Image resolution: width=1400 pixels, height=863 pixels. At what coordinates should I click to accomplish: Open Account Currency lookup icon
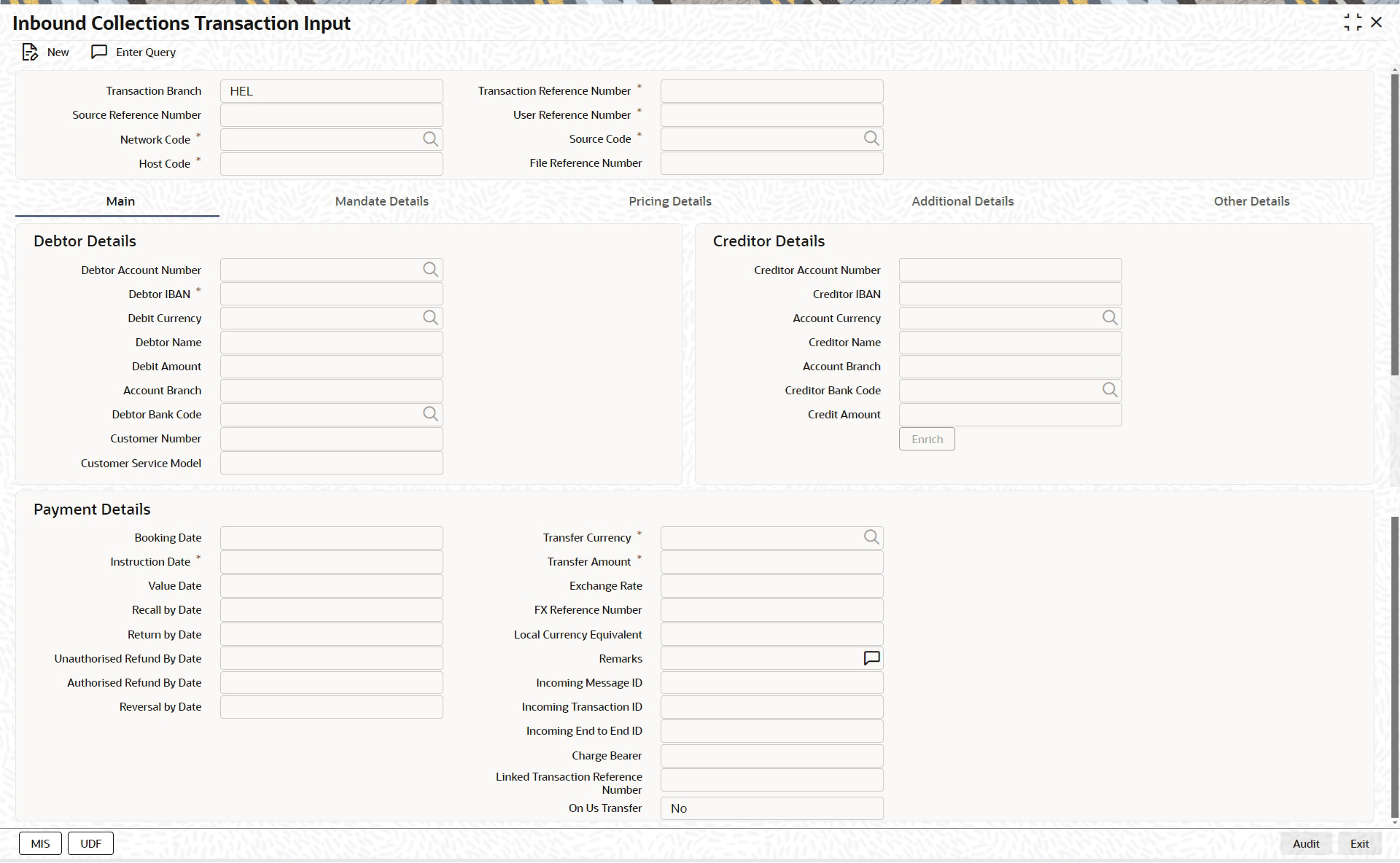click(1109, 318)
